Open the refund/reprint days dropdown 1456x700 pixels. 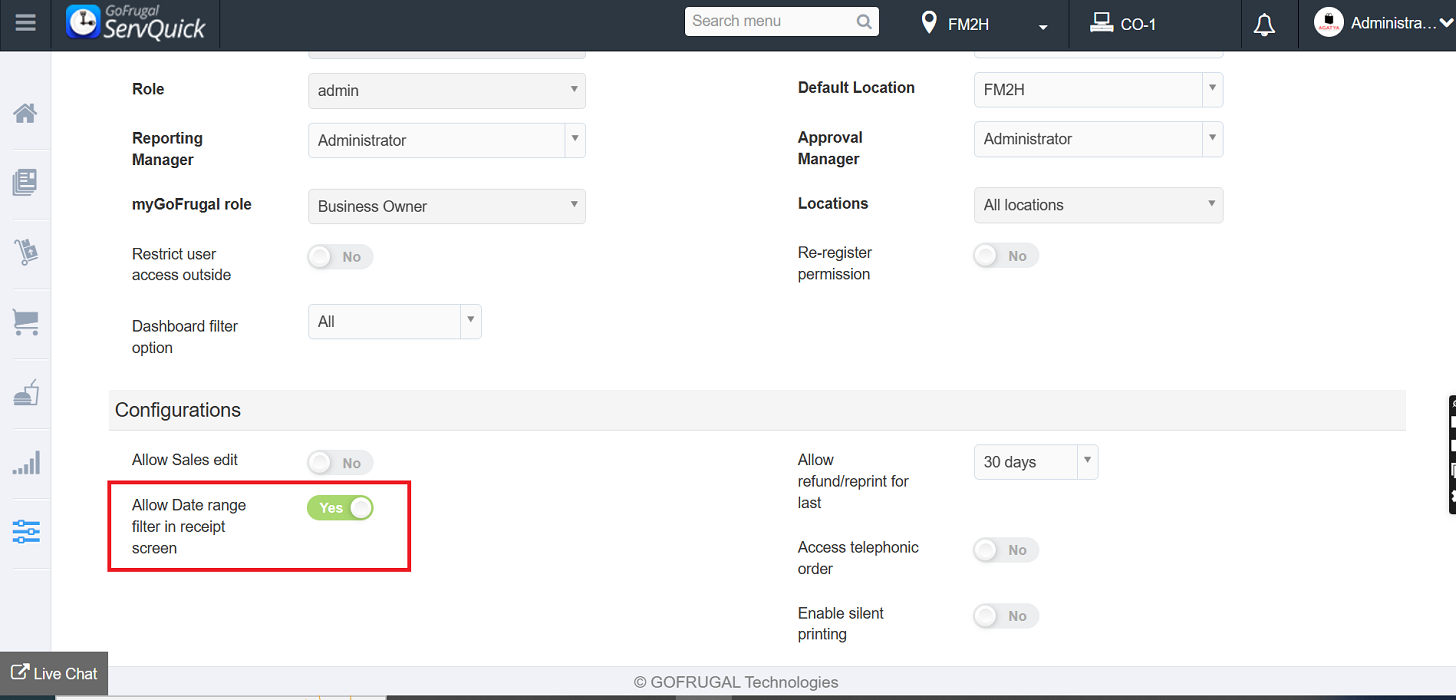pyautogui.click(x=1035, y=462)
